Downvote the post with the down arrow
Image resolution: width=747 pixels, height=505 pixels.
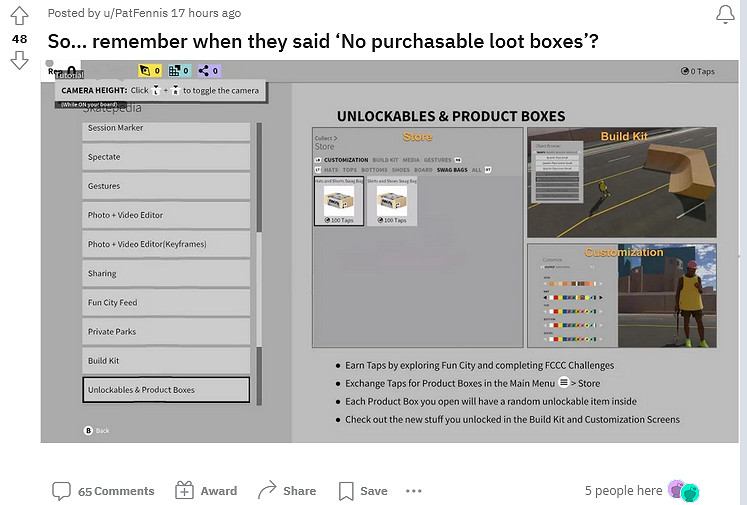(19, 61)
